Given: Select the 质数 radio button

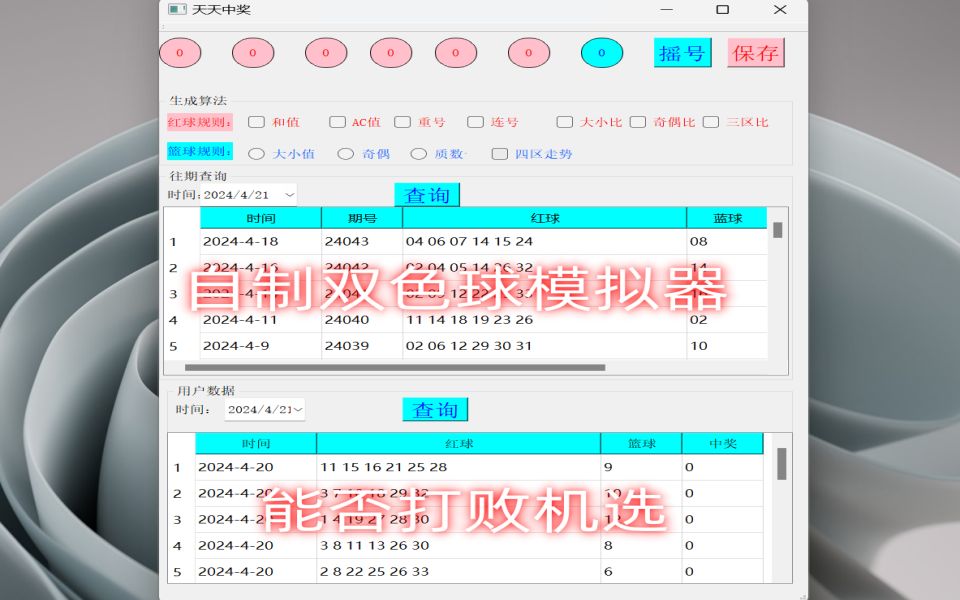Looking at the screenshot, I should 419,153.
